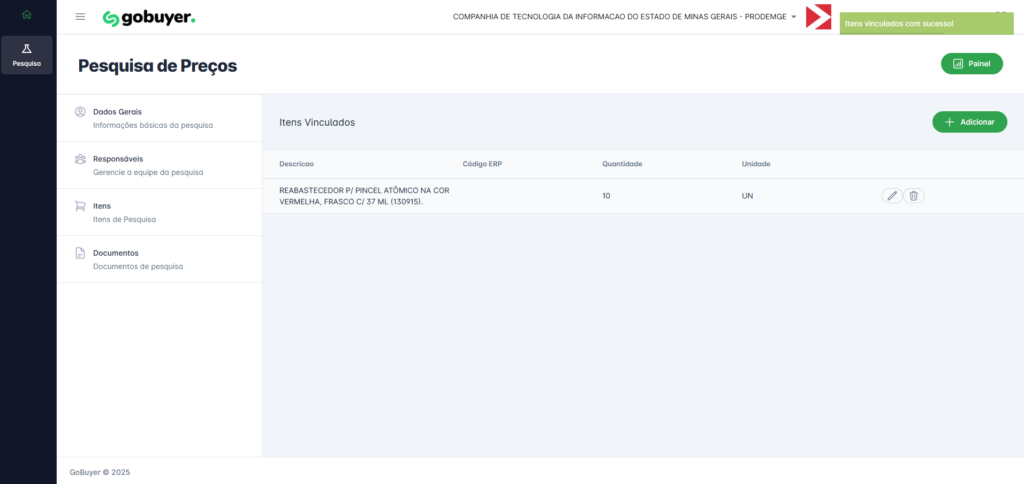The width and height of the screenshot is (1024, 484).
Task: Toggle the hamburger menu icon
Action: (x=80, y=17)
